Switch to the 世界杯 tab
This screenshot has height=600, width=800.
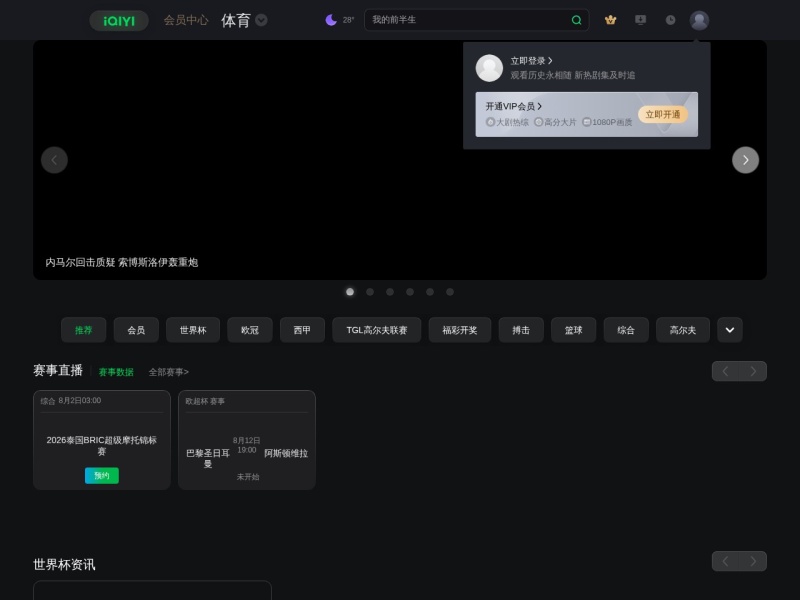coord(193,330)
